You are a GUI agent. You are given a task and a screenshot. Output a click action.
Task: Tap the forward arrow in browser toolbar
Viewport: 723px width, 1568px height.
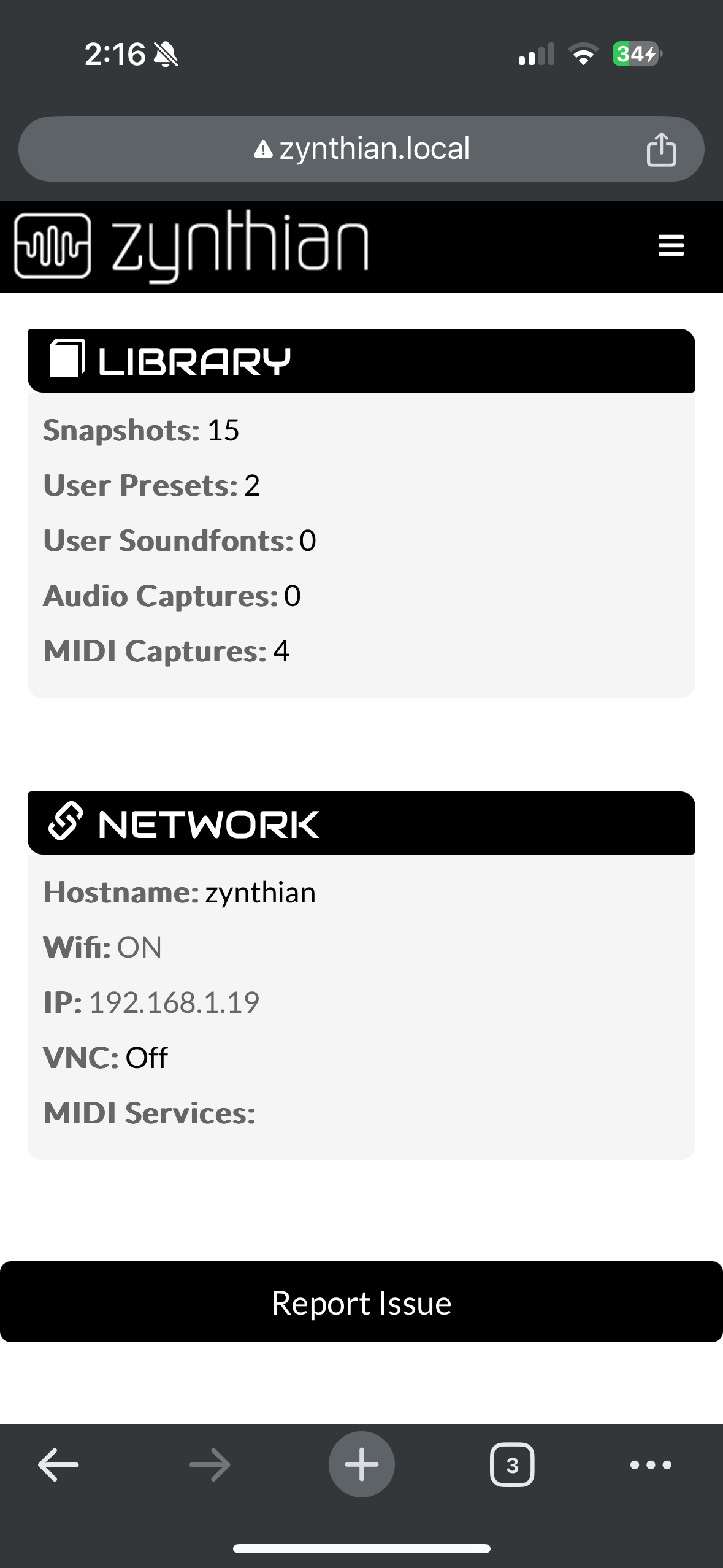coord(210,1465)
